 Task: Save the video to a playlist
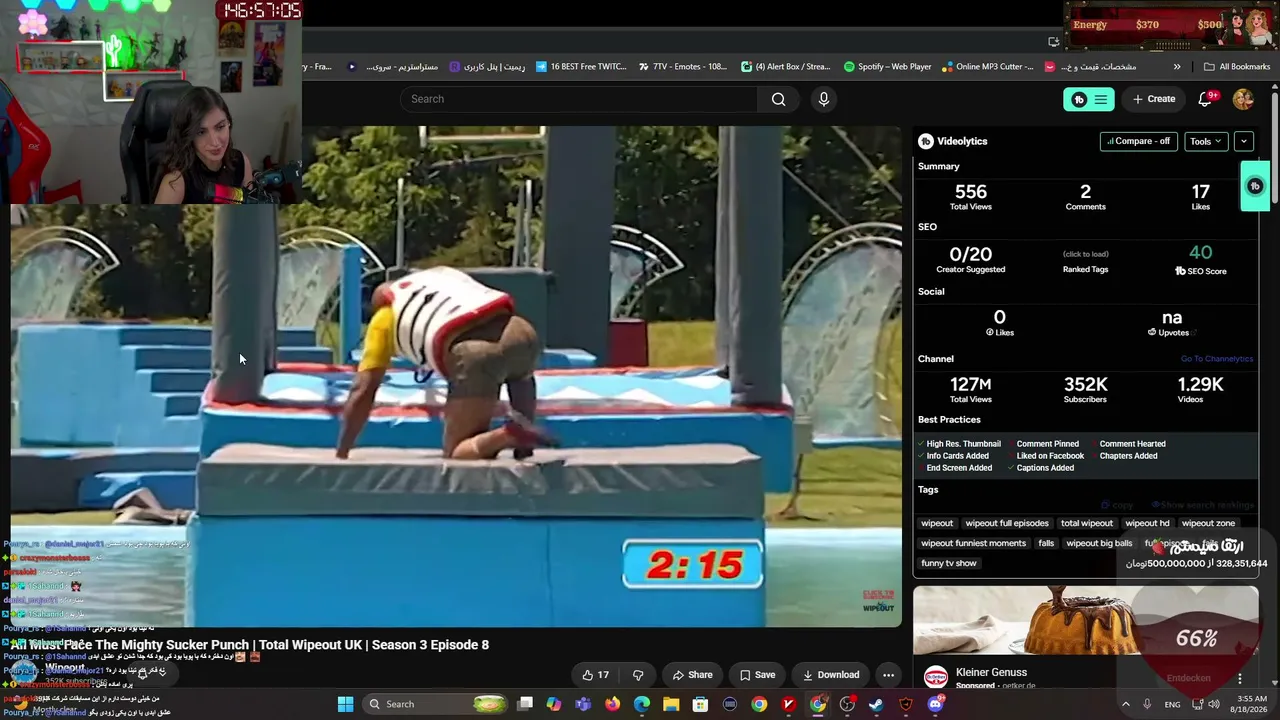(x=757, y=675)
